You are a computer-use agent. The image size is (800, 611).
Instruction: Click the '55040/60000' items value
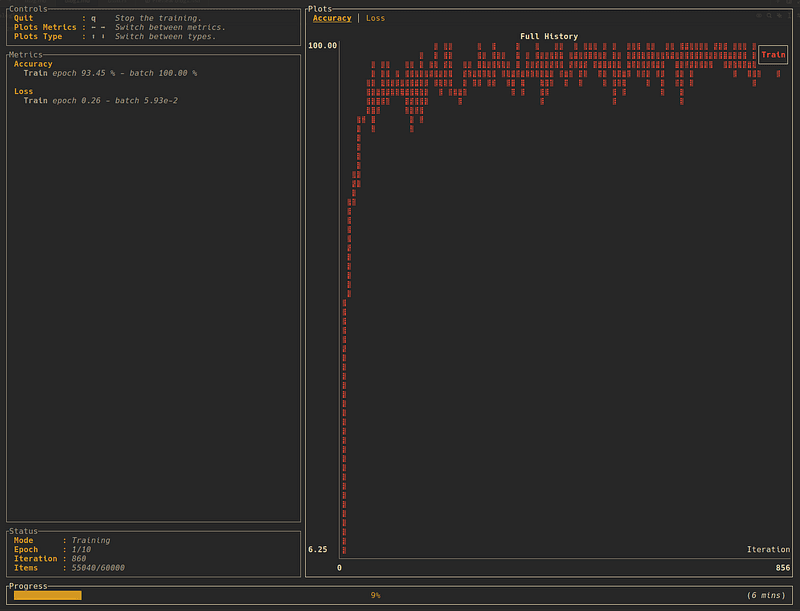[x=98, y=568]
